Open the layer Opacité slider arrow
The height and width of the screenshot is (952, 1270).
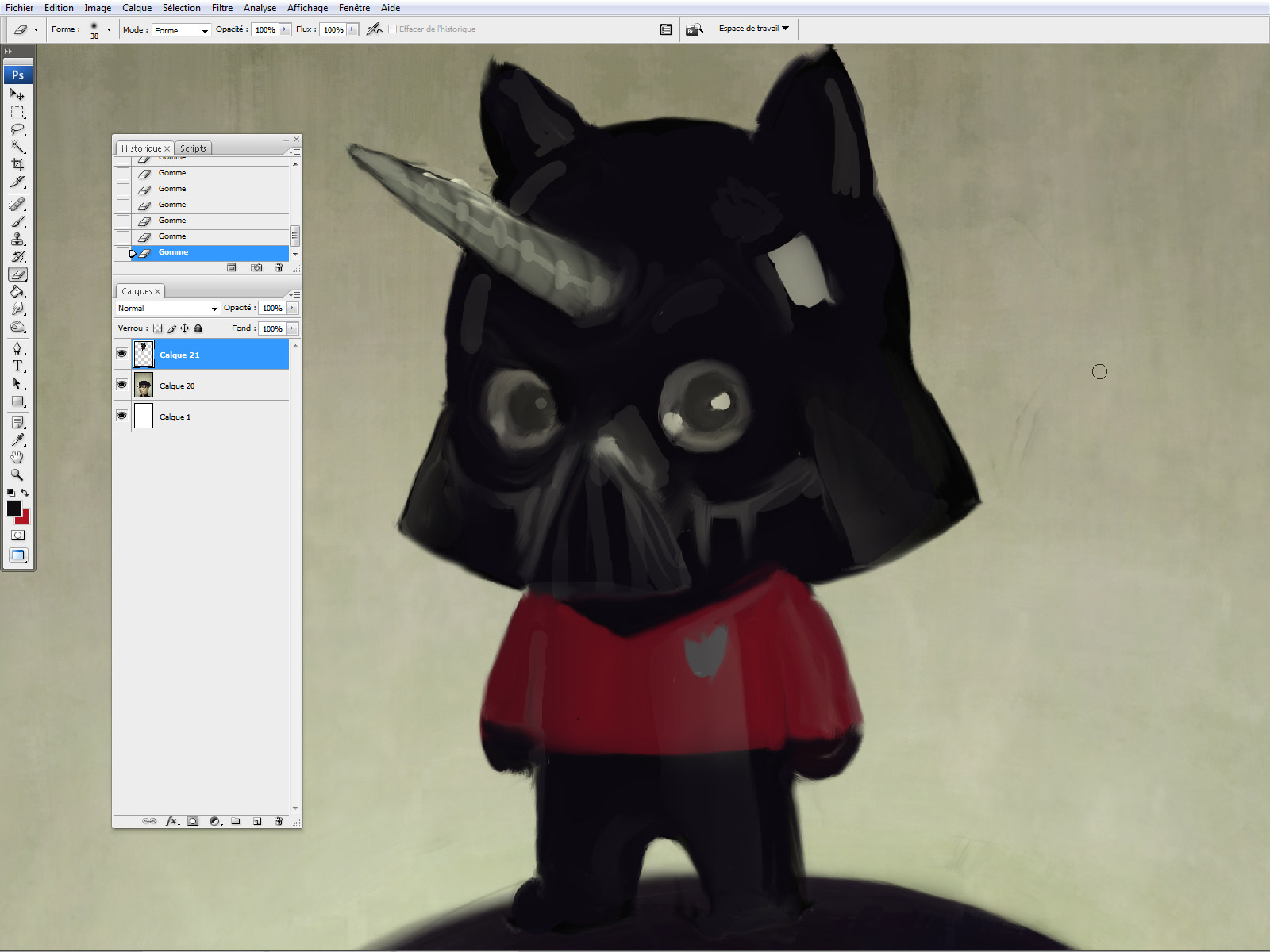coord(292,308)
